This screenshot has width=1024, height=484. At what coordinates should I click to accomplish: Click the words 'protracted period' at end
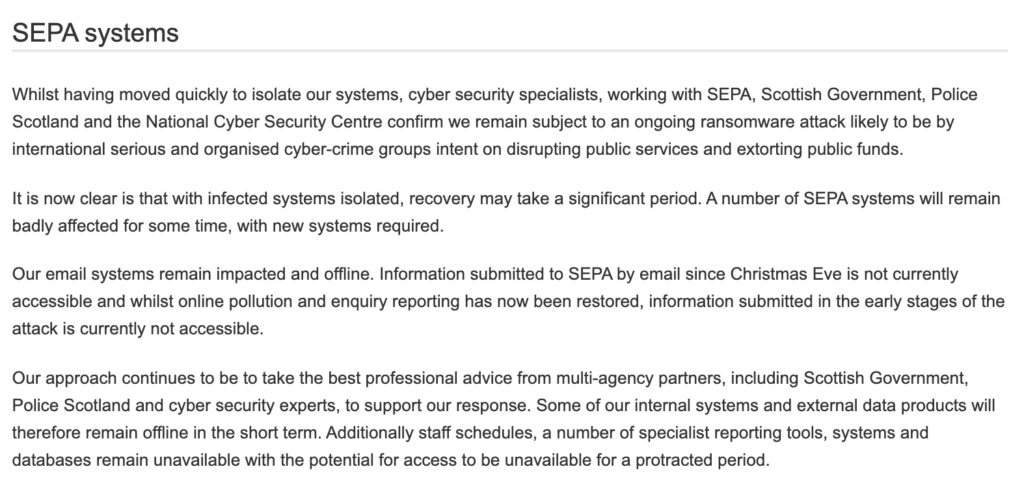click(701, 460)
